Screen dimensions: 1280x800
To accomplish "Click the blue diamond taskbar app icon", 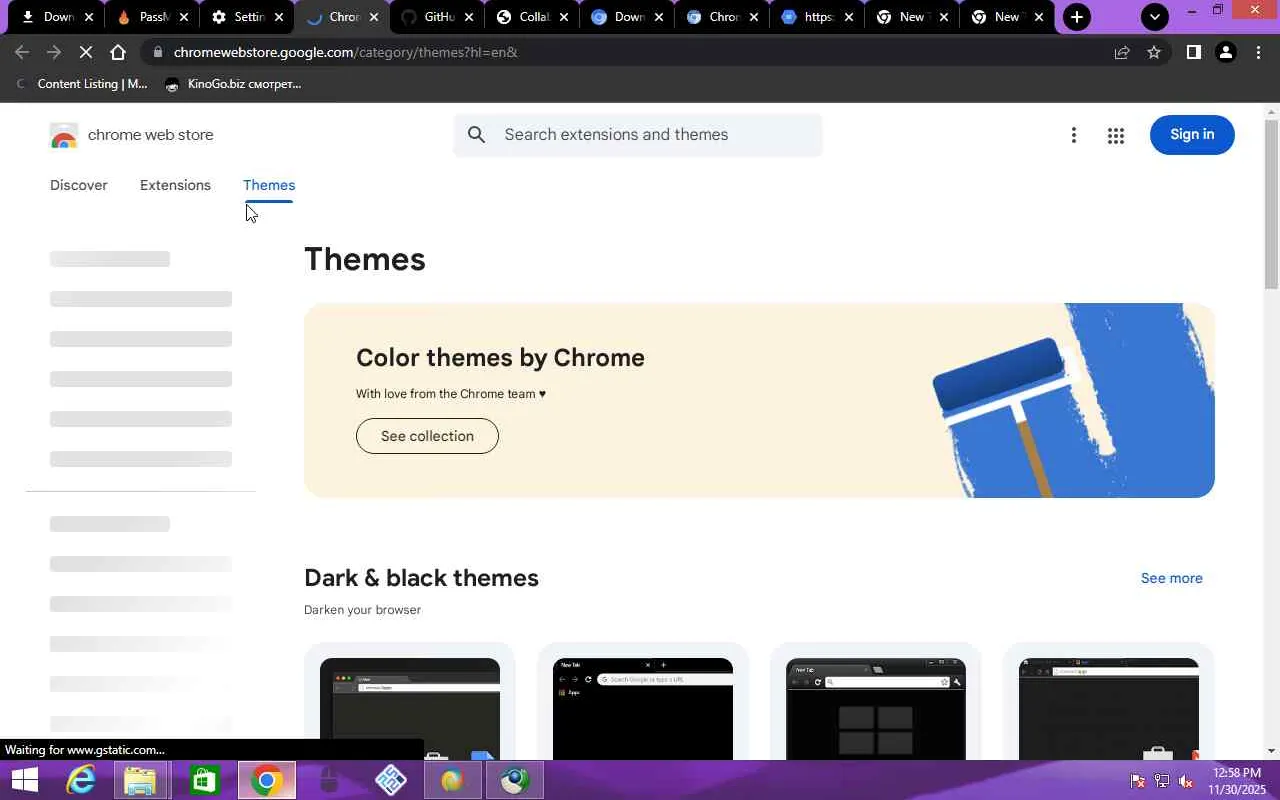I will pyautogui.click(x=390, y=780).
